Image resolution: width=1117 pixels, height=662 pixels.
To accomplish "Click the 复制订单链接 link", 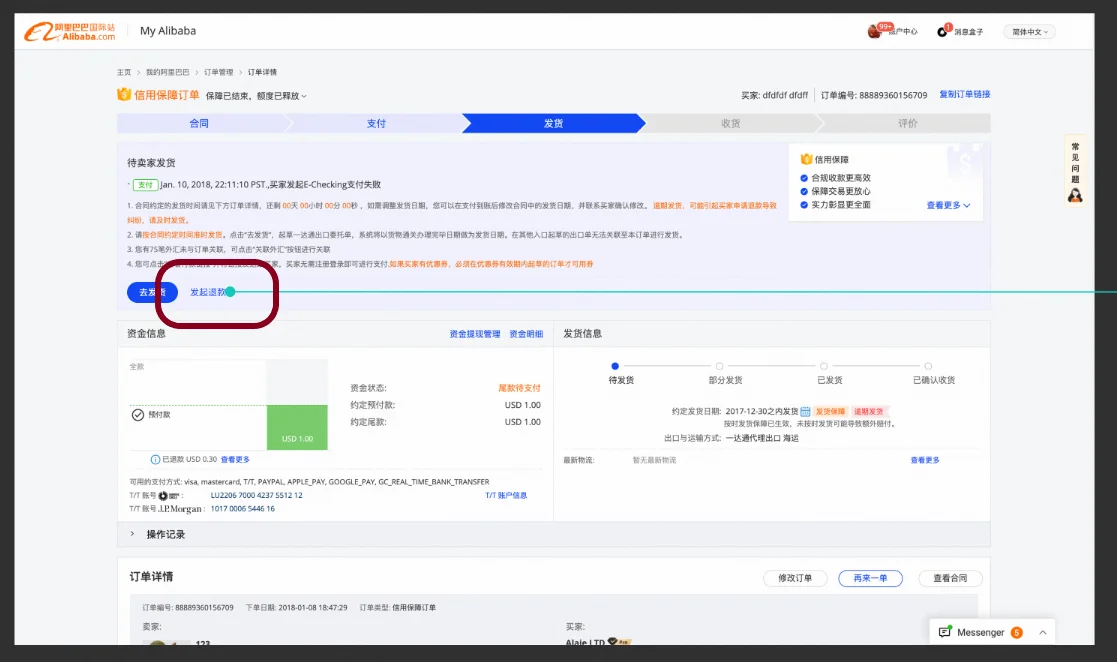I will coord(964,94).
